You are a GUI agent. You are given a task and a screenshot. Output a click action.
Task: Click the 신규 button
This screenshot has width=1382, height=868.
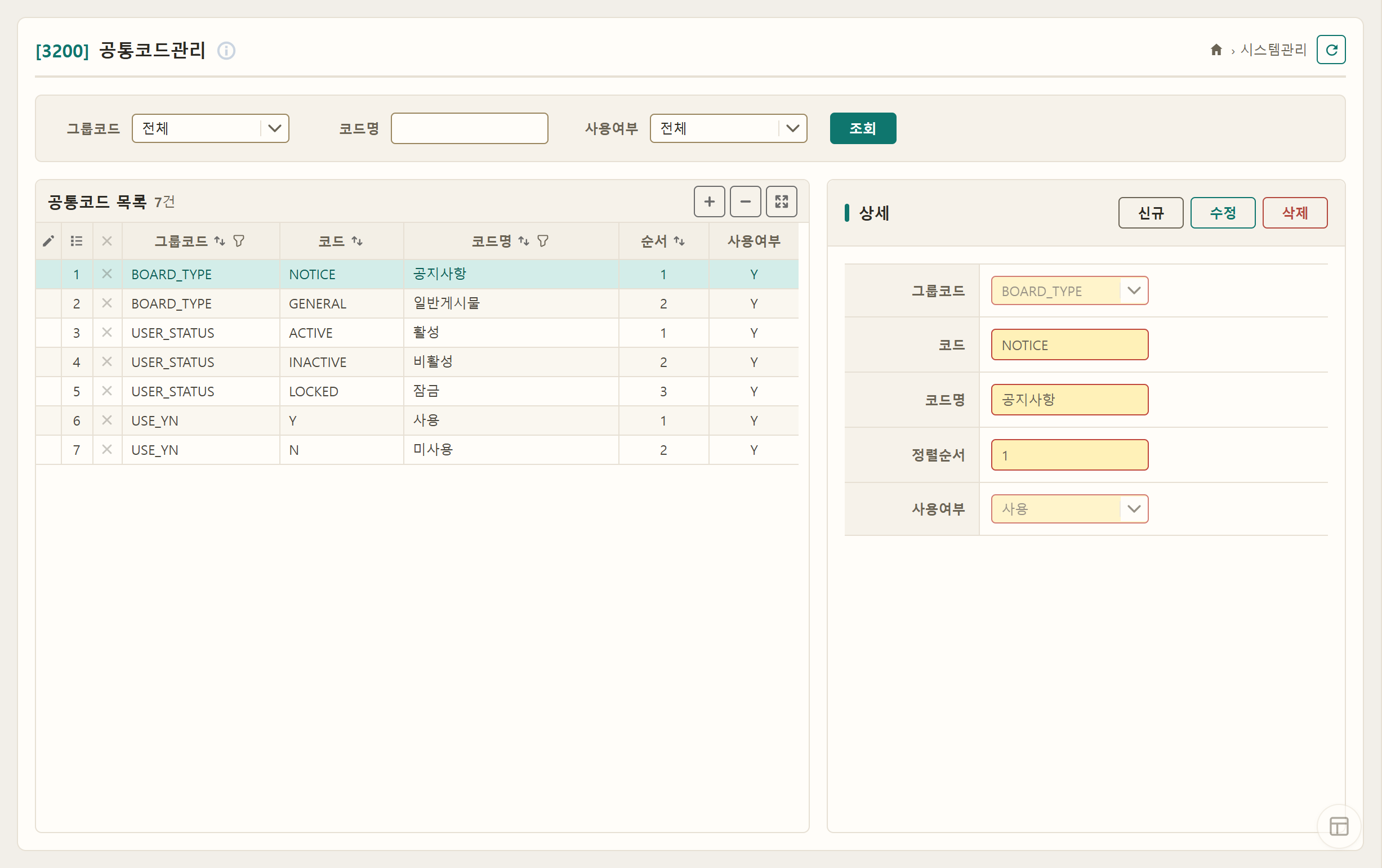coord(1150,213)
